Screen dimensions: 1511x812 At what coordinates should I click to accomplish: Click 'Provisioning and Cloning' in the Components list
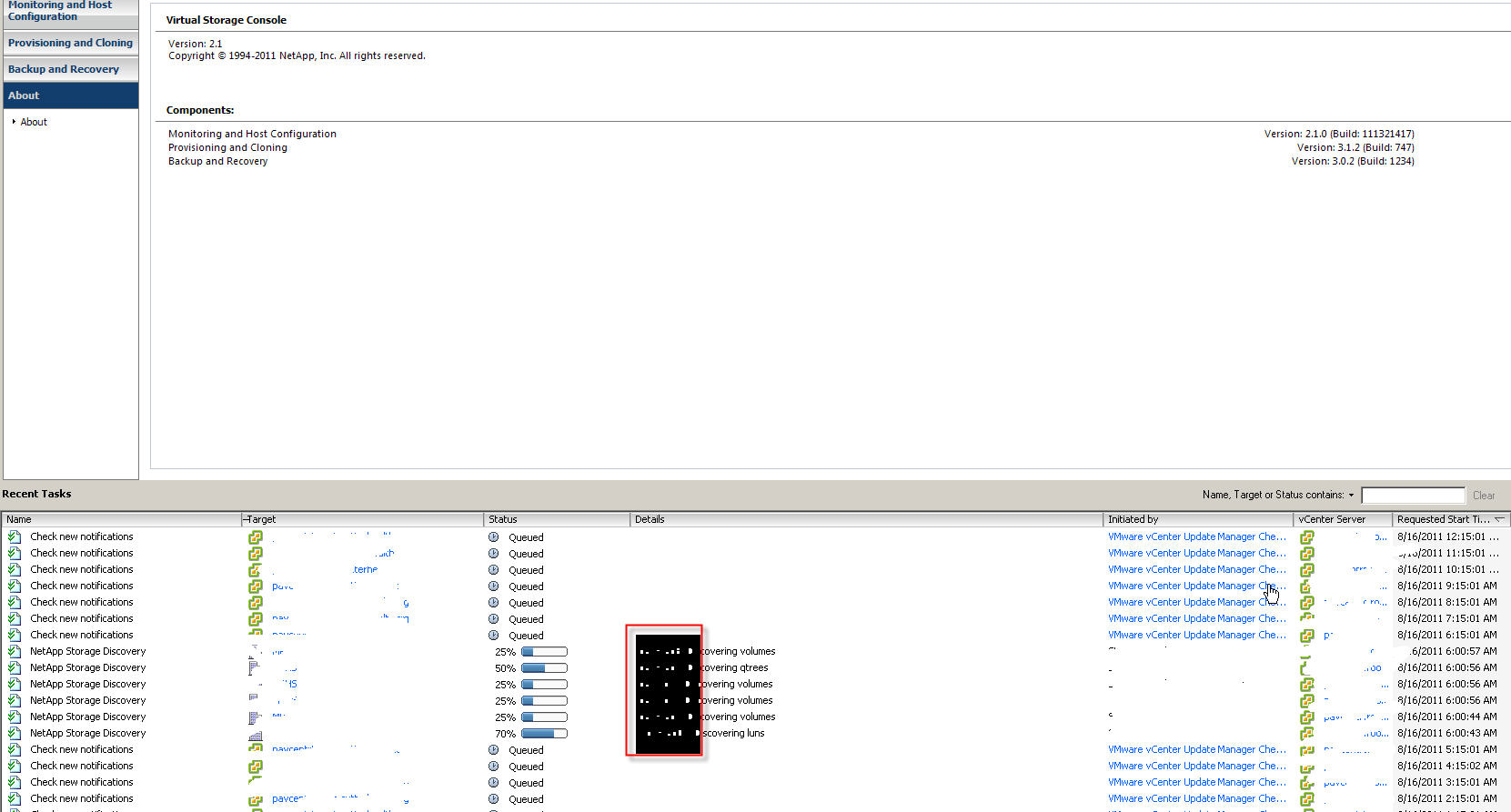pyautogui.click(x=227, y=147)
